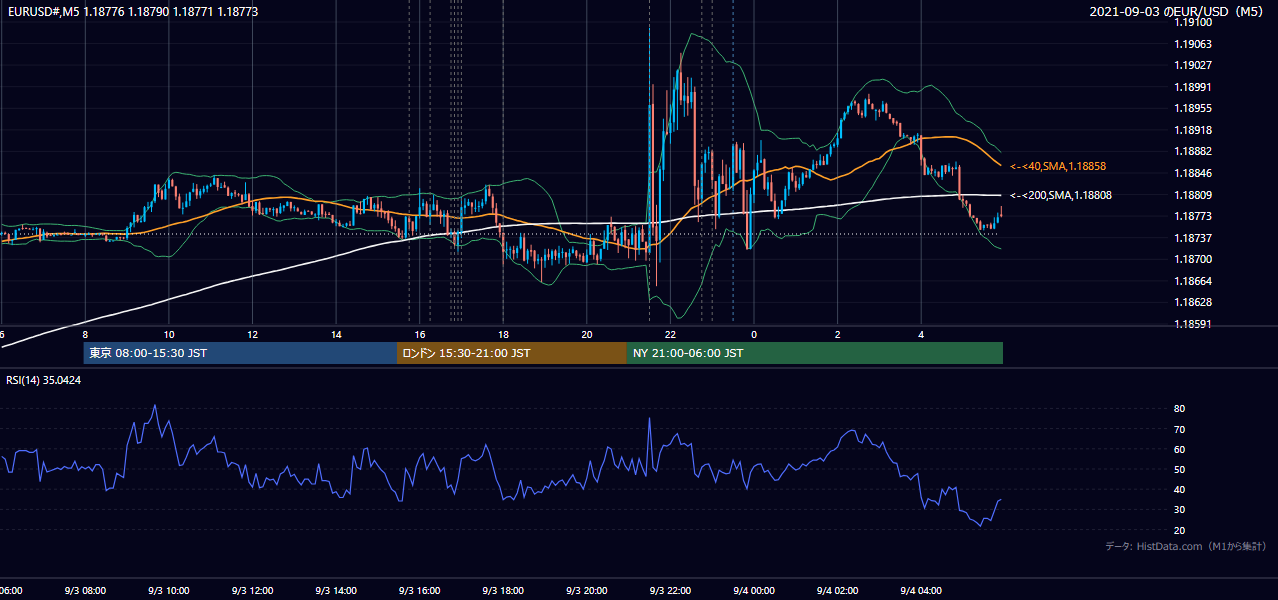The height and width of the screenshot is (600, 1278).
Task: Click RSI scale value 50
Action: 1179,469
